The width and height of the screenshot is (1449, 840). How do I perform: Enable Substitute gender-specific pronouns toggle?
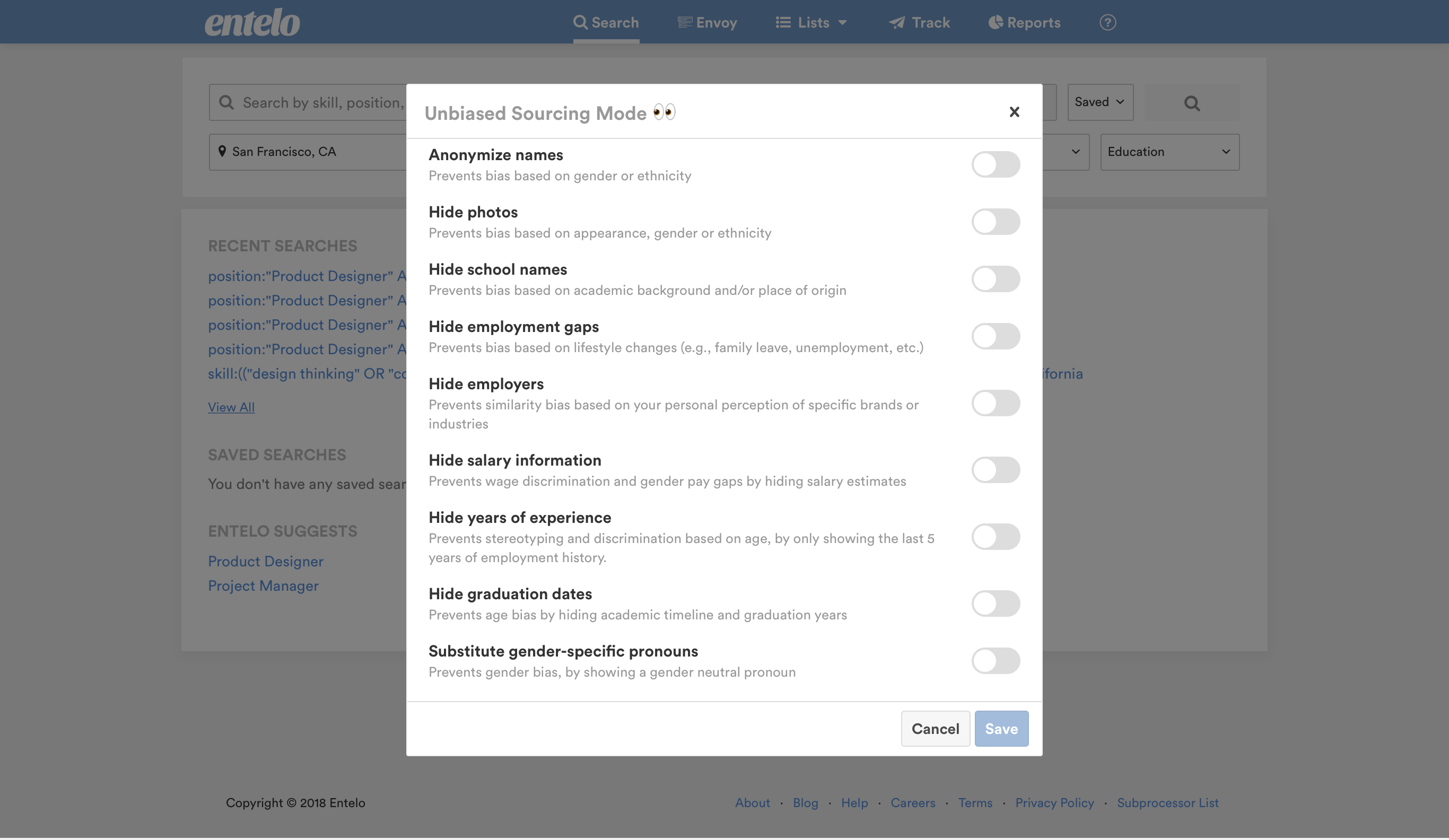click(x=996, y=661)
